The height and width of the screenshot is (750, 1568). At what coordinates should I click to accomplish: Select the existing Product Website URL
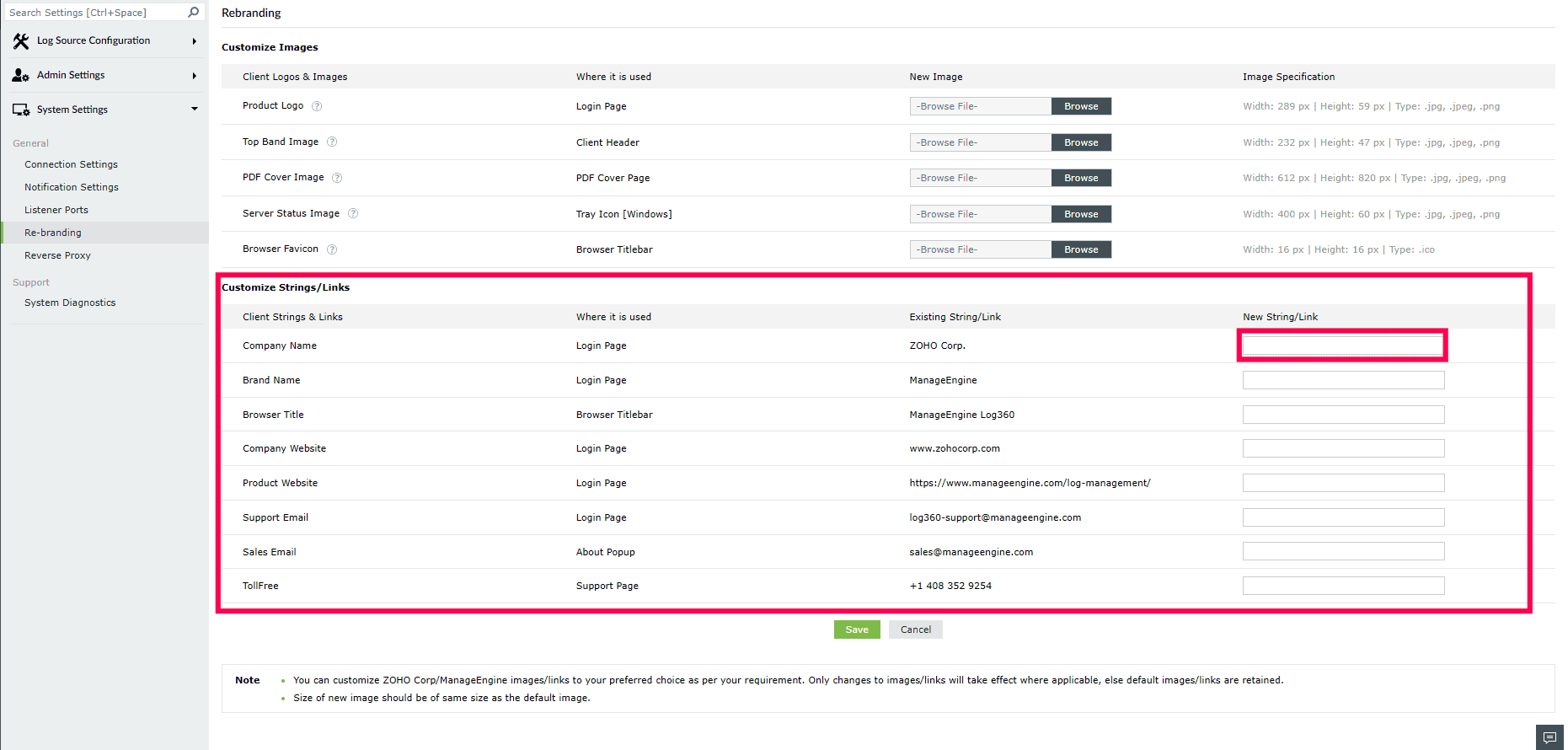point(1030,483)
